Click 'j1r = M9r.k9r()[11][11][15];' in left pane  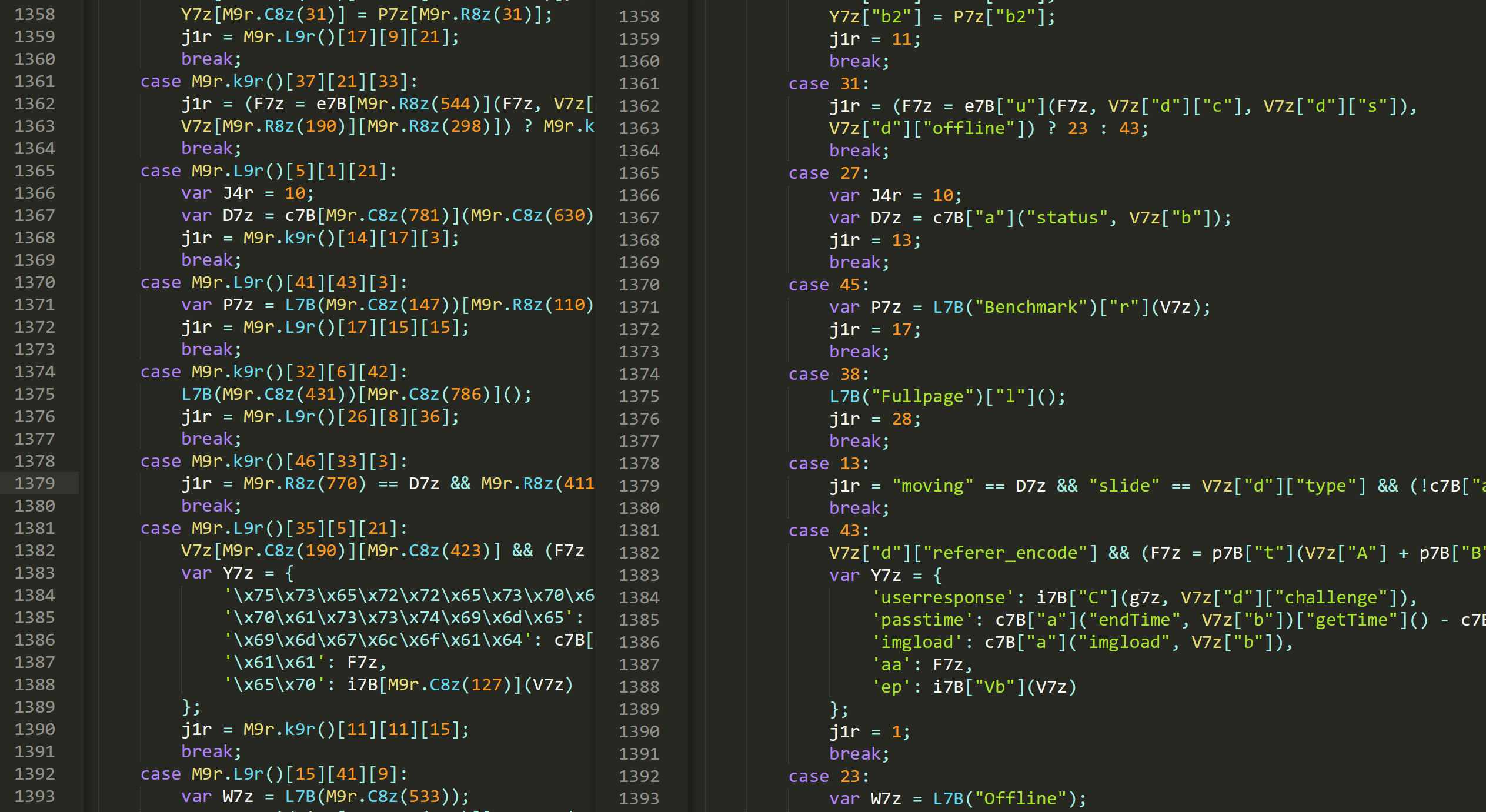coord(326,729)
